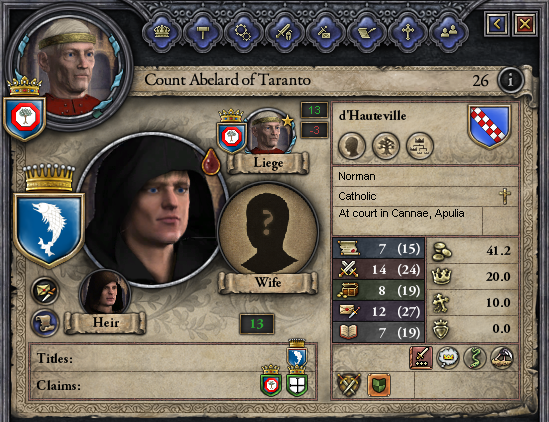Open the diplomacy letter and quill button
This screenshot has width=549, height=422.
pos(45,291)
